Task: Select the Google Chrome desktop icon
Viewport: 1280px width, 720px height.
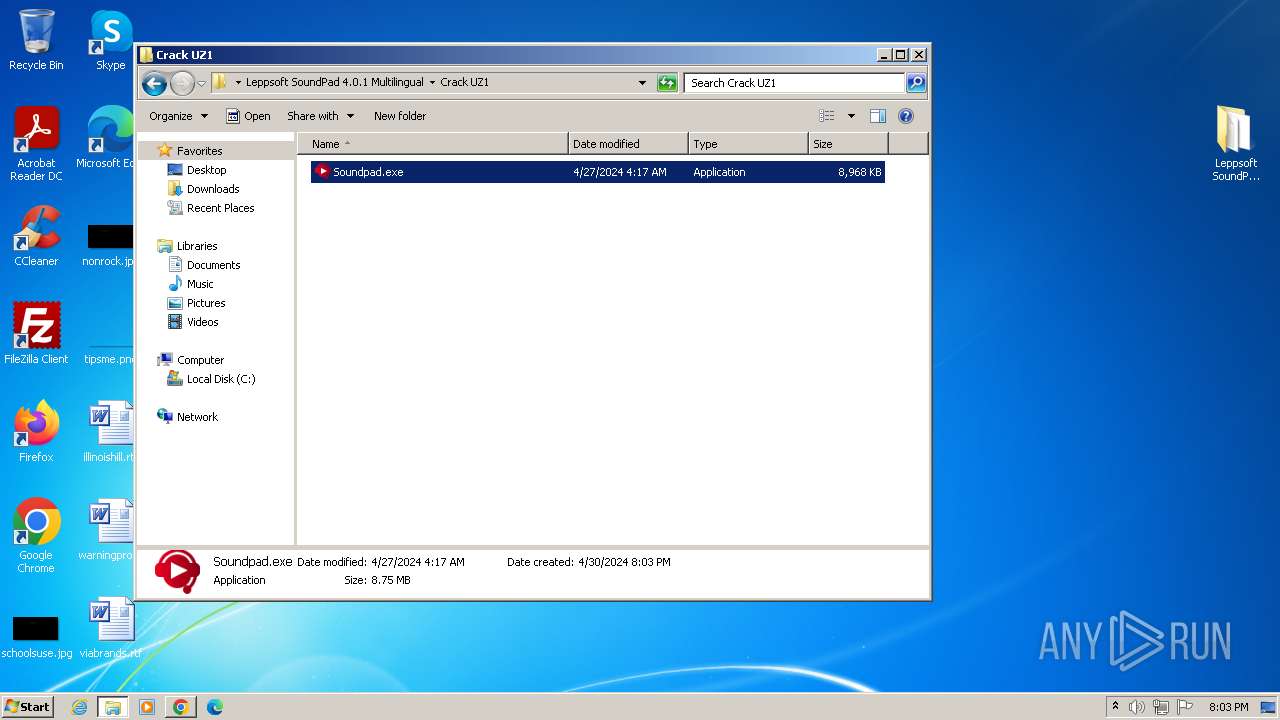Action: [x=36, y=536]
